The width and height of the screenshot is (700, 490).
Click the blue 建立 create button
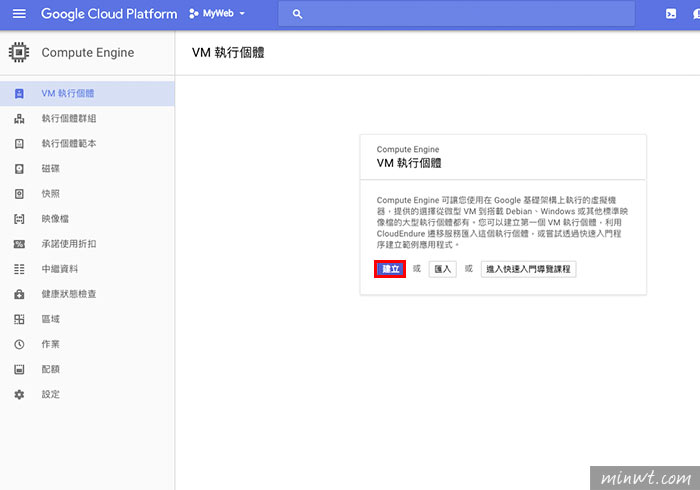[390, 269]
